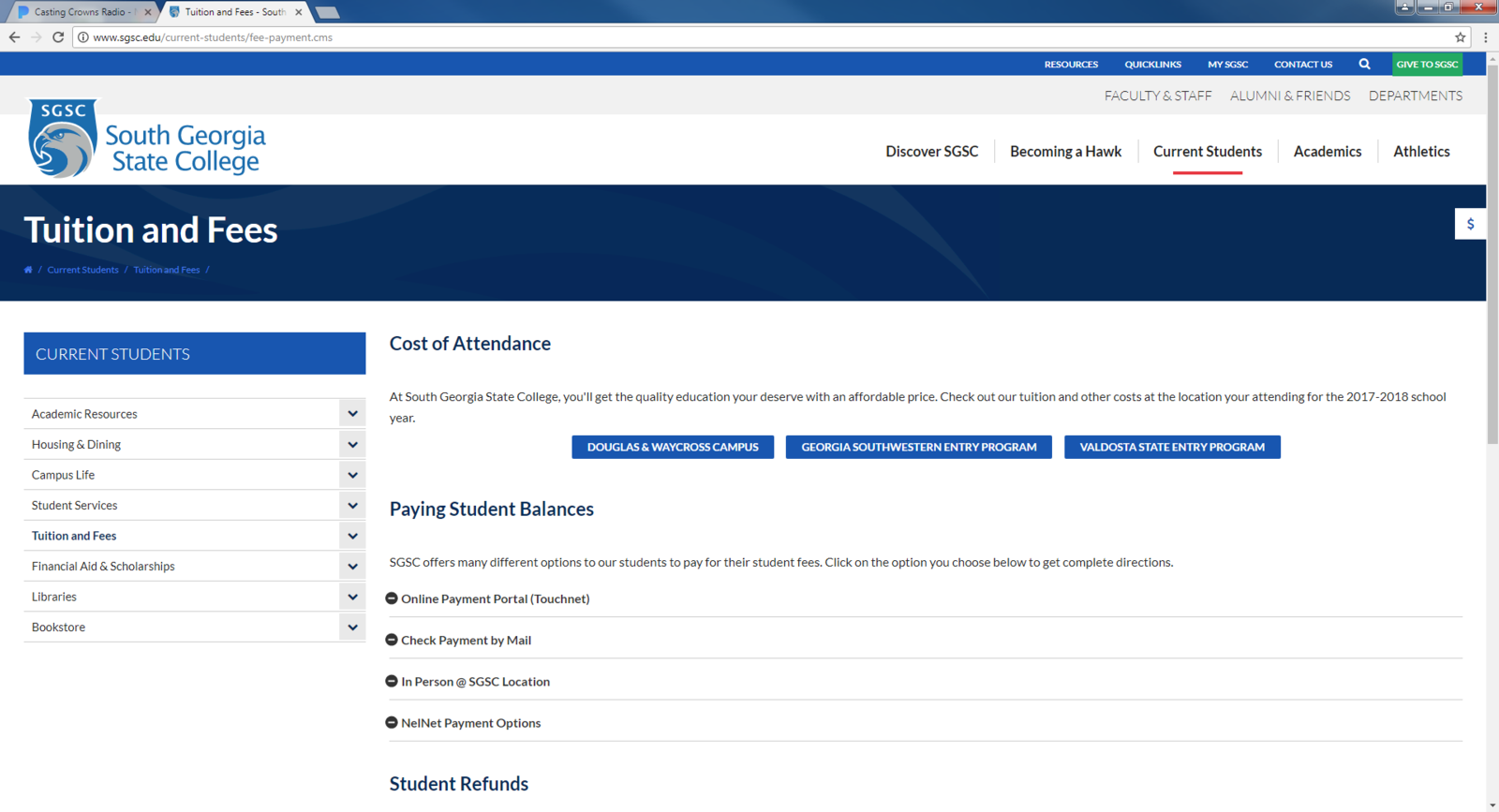
Task: Click Douglas & Waycross Campus button
Action: pyautogui.click(x=673, y=448)
